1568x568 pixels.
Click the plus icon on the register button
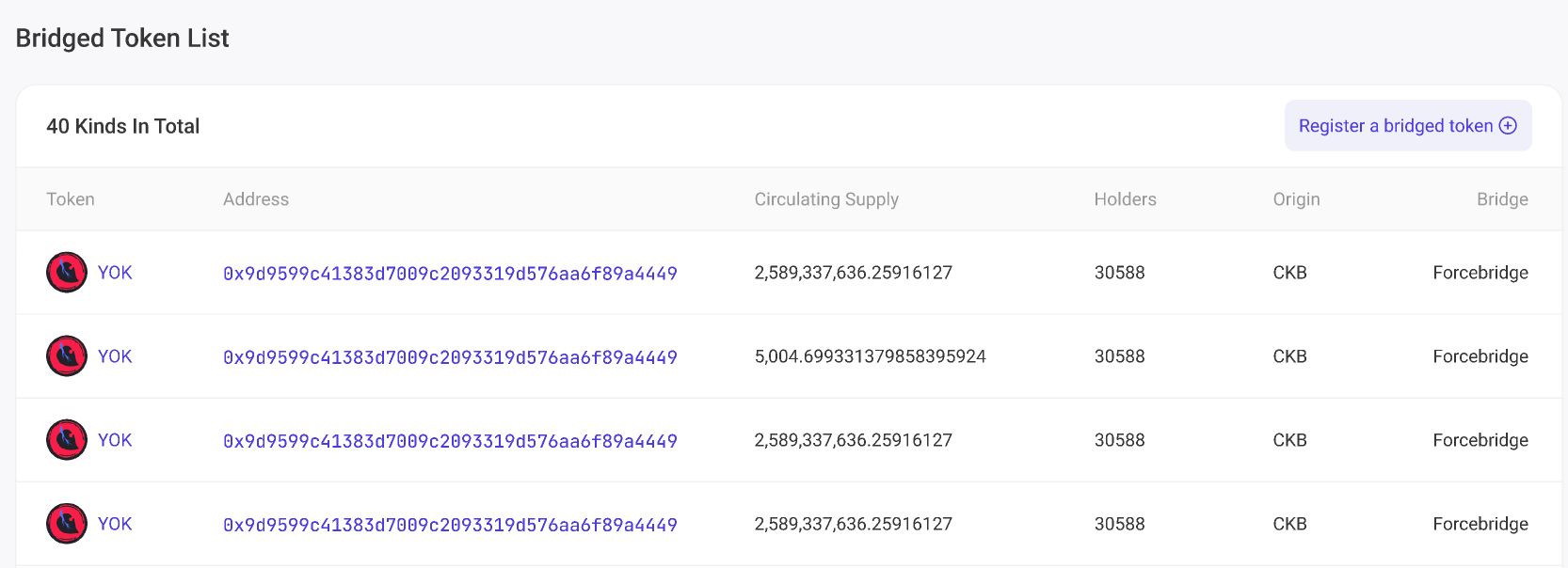(x=1510, y=125)
